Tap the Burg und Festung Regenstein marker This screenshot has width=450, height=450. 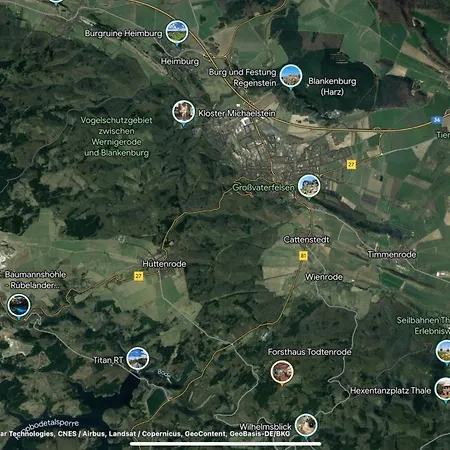click(x=291, y=77)
